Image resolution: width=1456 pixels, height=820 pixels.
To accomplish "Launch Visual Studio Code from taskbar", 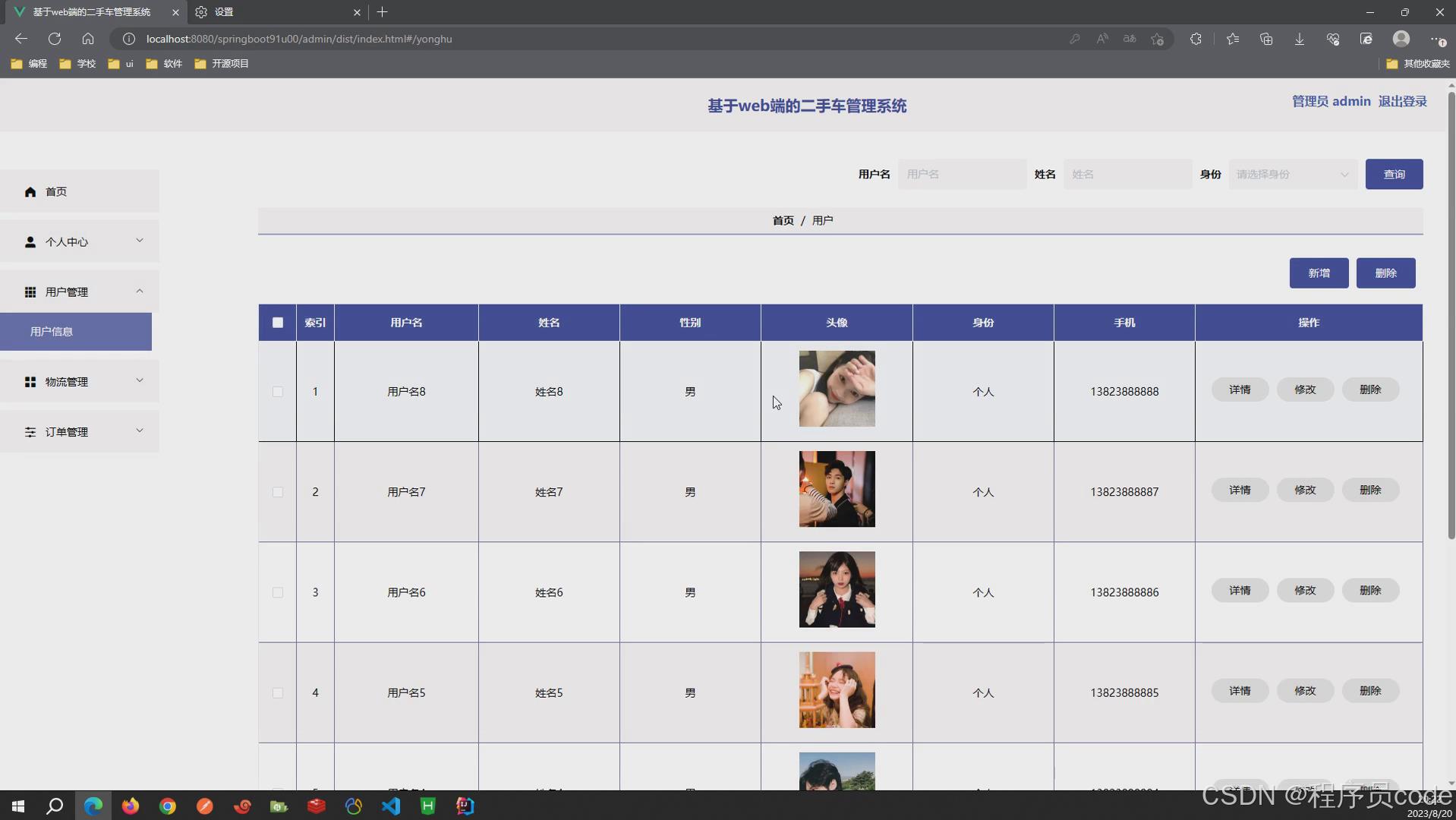I will 391,806.
